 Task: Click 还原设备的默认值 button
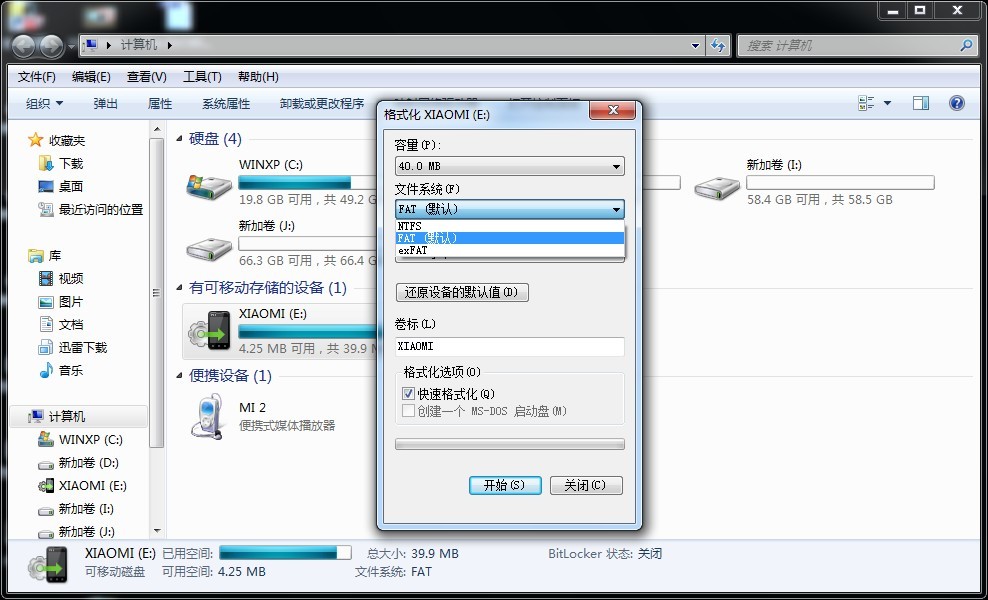point(462,292)
